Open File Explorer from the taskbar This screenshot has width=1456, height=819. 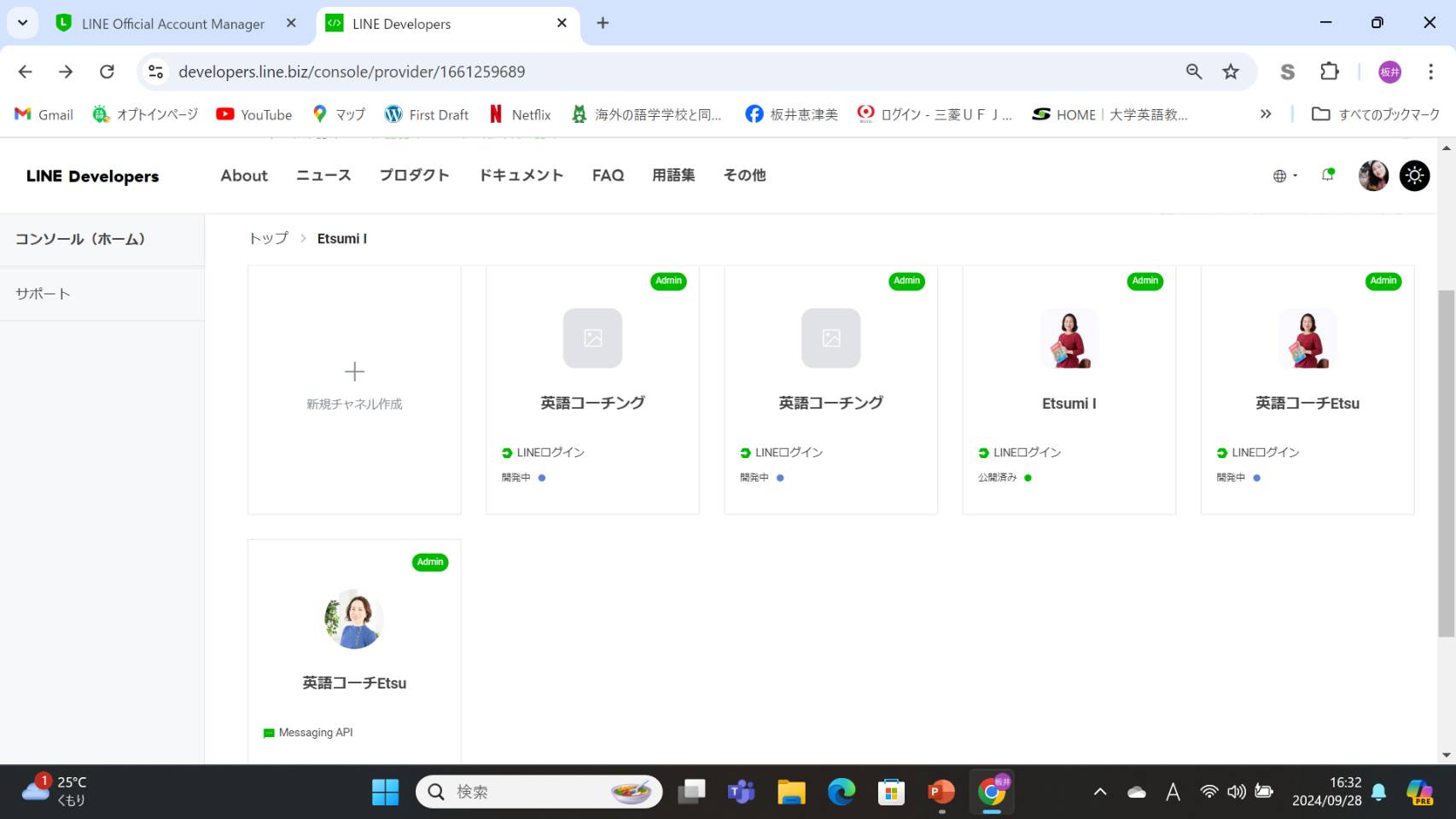(791, 793)
